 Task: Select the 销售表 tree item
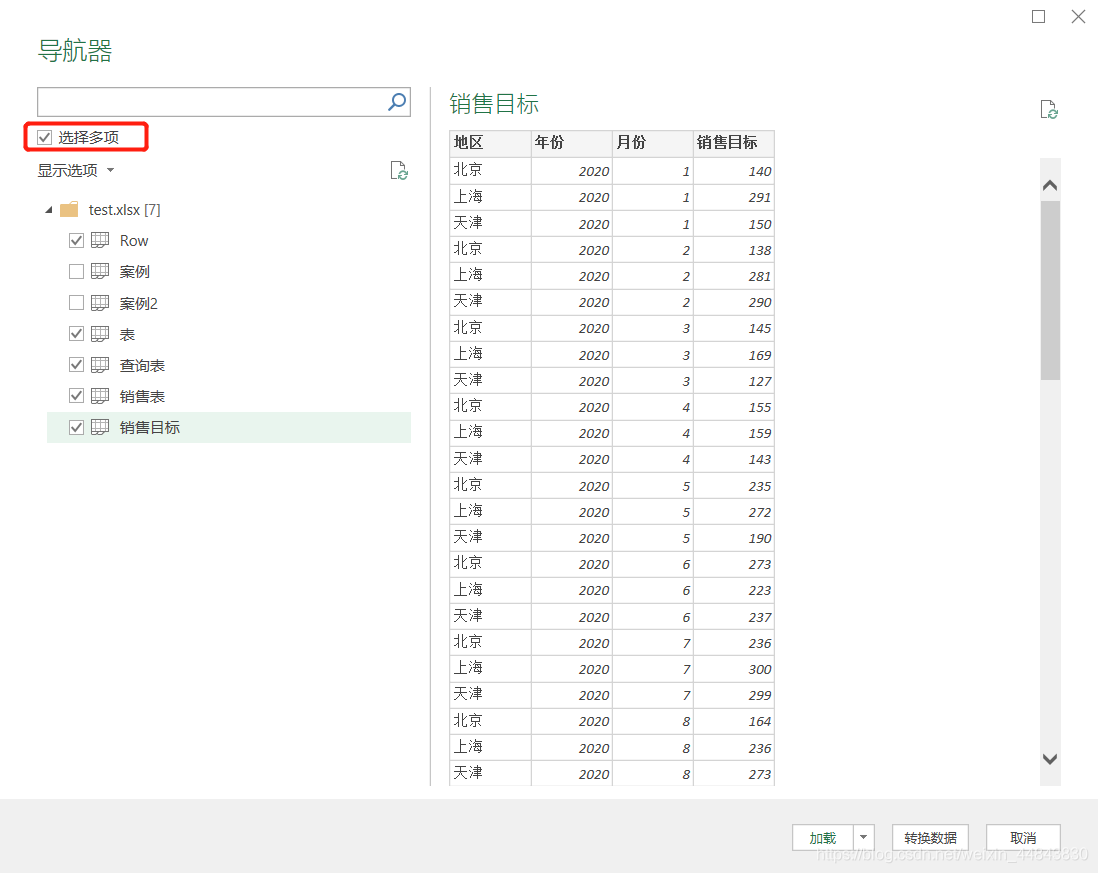(142, 396)
